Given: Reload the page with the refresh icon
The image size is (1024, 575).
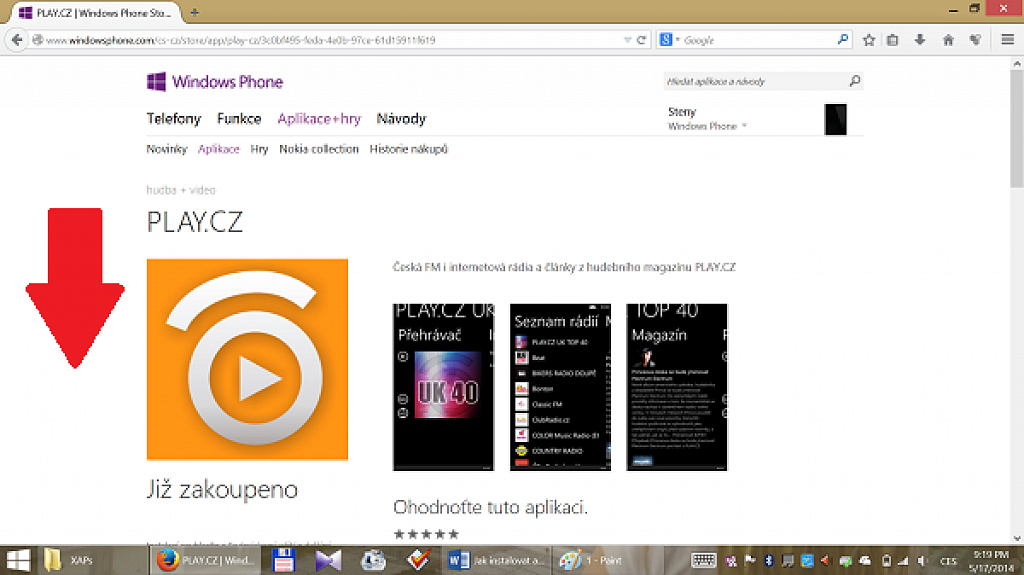Looking at the screenshot, I should click(641, 40).
